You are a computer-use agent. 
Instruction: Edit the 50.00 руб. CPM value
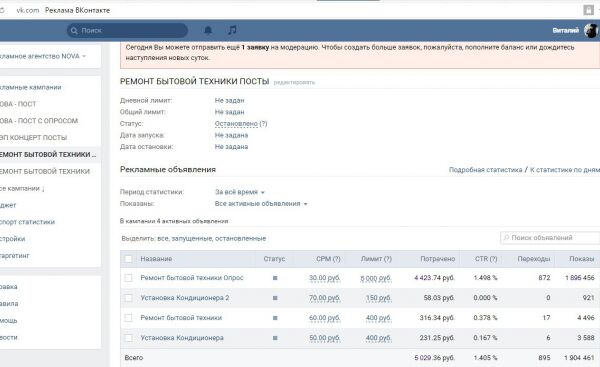[324, 338]
